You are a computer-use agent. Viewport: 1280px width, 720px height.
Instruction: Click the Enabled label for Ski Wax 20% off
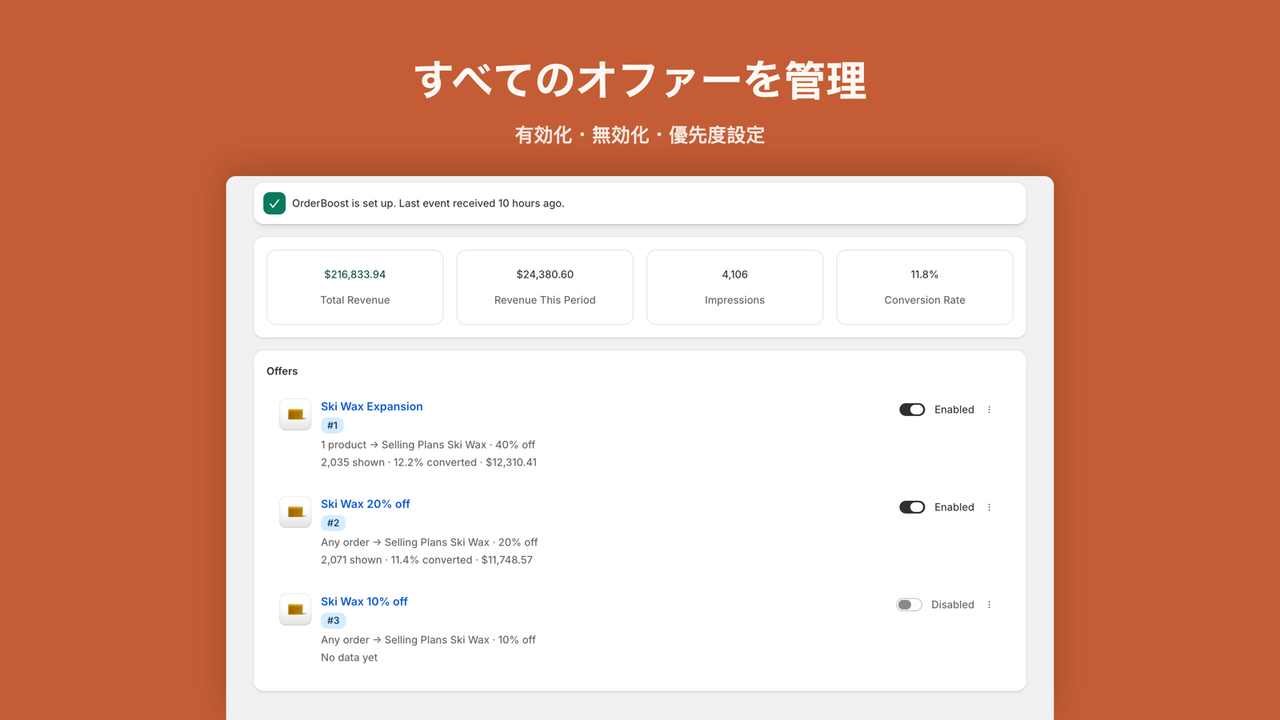954,507
